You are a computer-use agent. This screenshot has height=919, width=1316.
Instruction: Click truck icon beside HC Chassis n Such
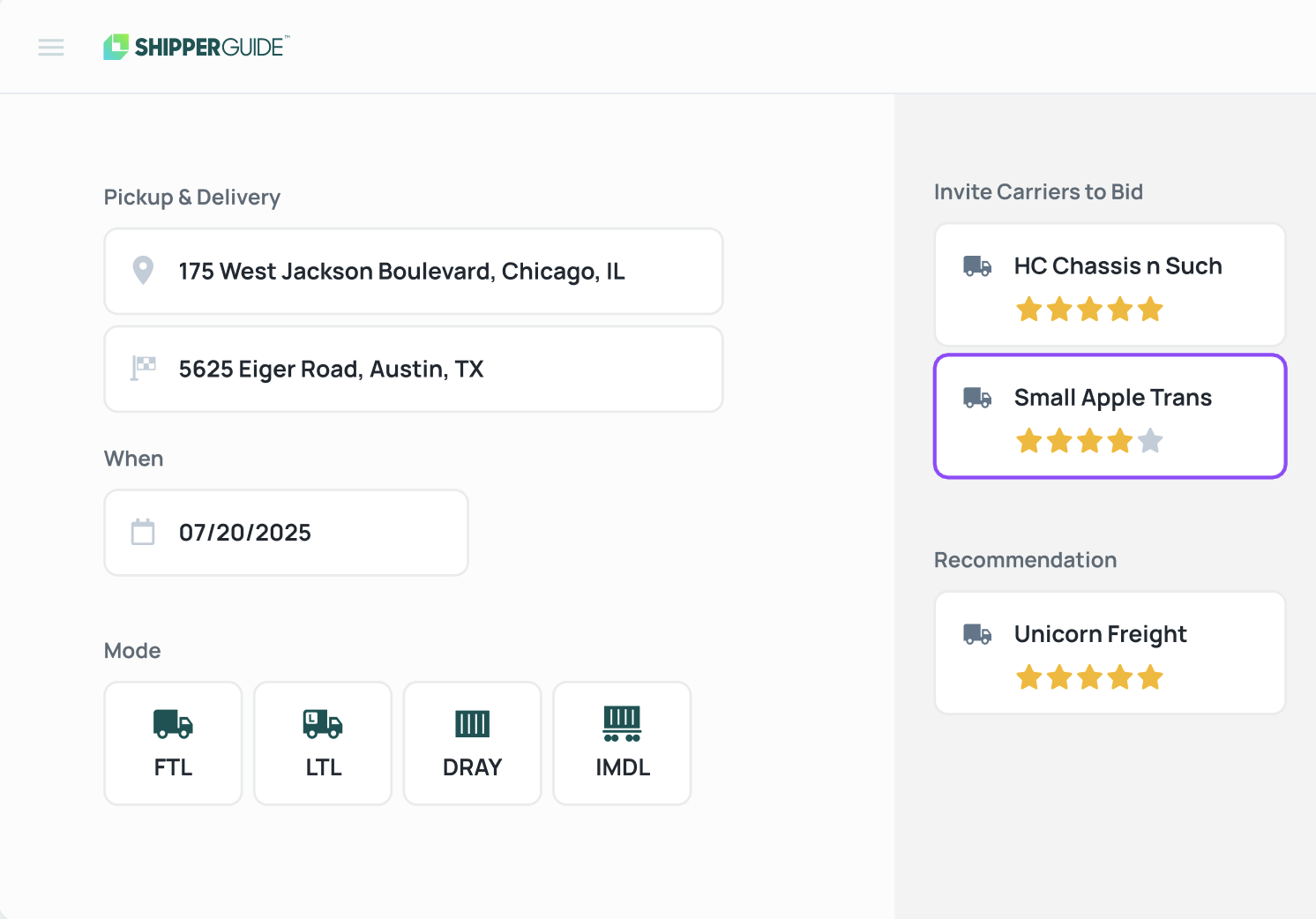pyautogui.click(x=977, y=265)
